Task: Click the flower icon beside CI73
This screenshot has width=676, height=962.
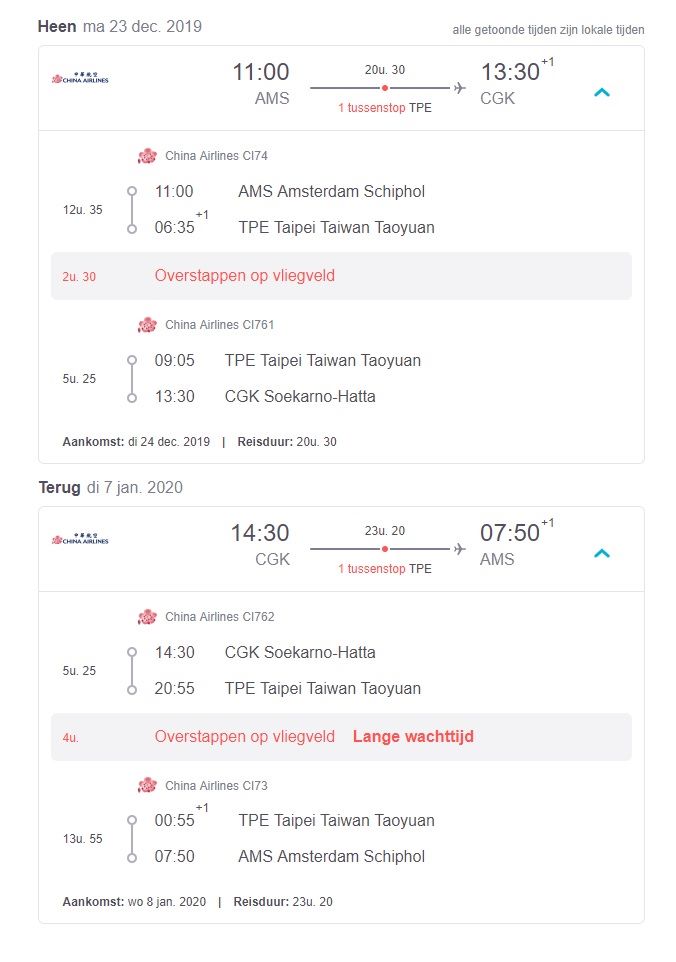Action: click(147, 785)
